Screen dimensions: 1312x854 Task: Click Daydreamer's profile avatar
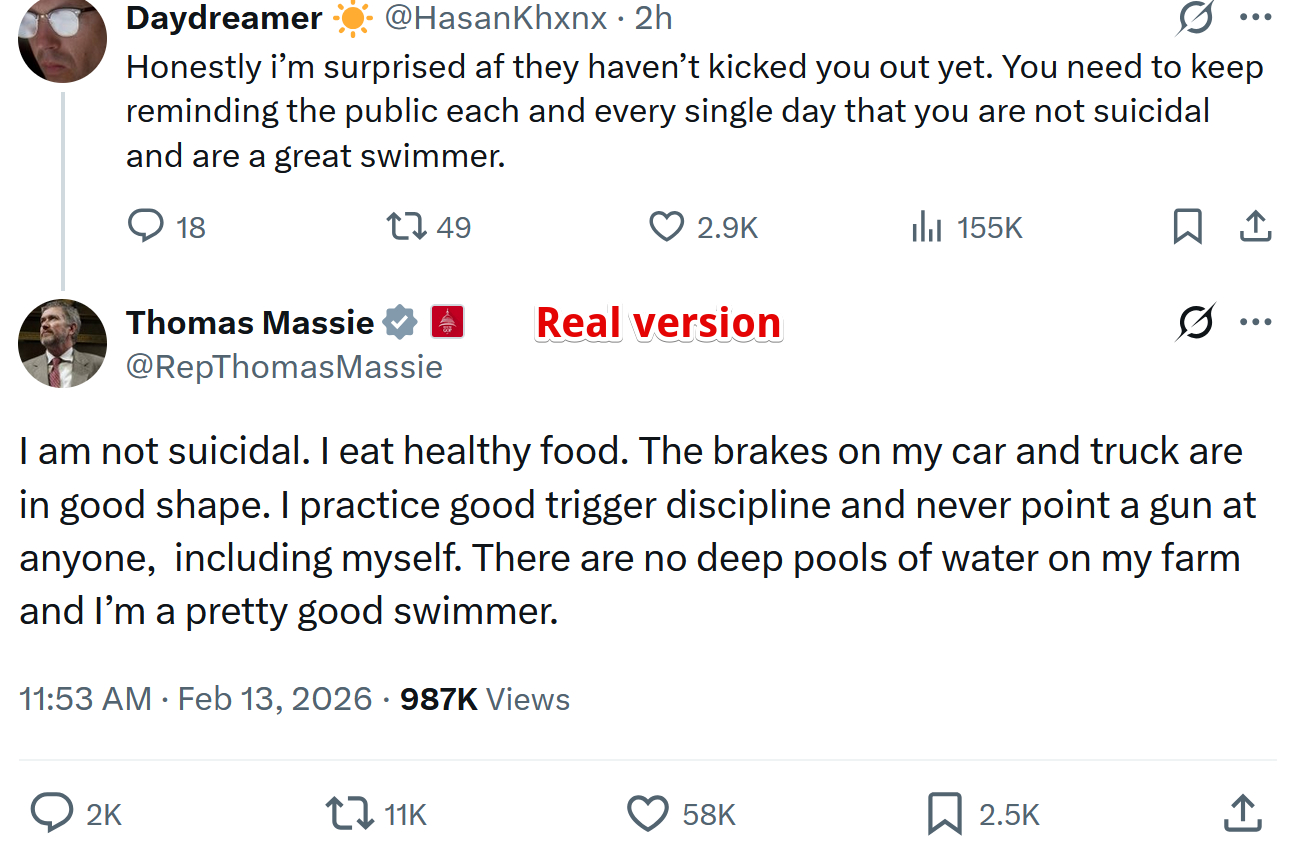coord(62,38)
